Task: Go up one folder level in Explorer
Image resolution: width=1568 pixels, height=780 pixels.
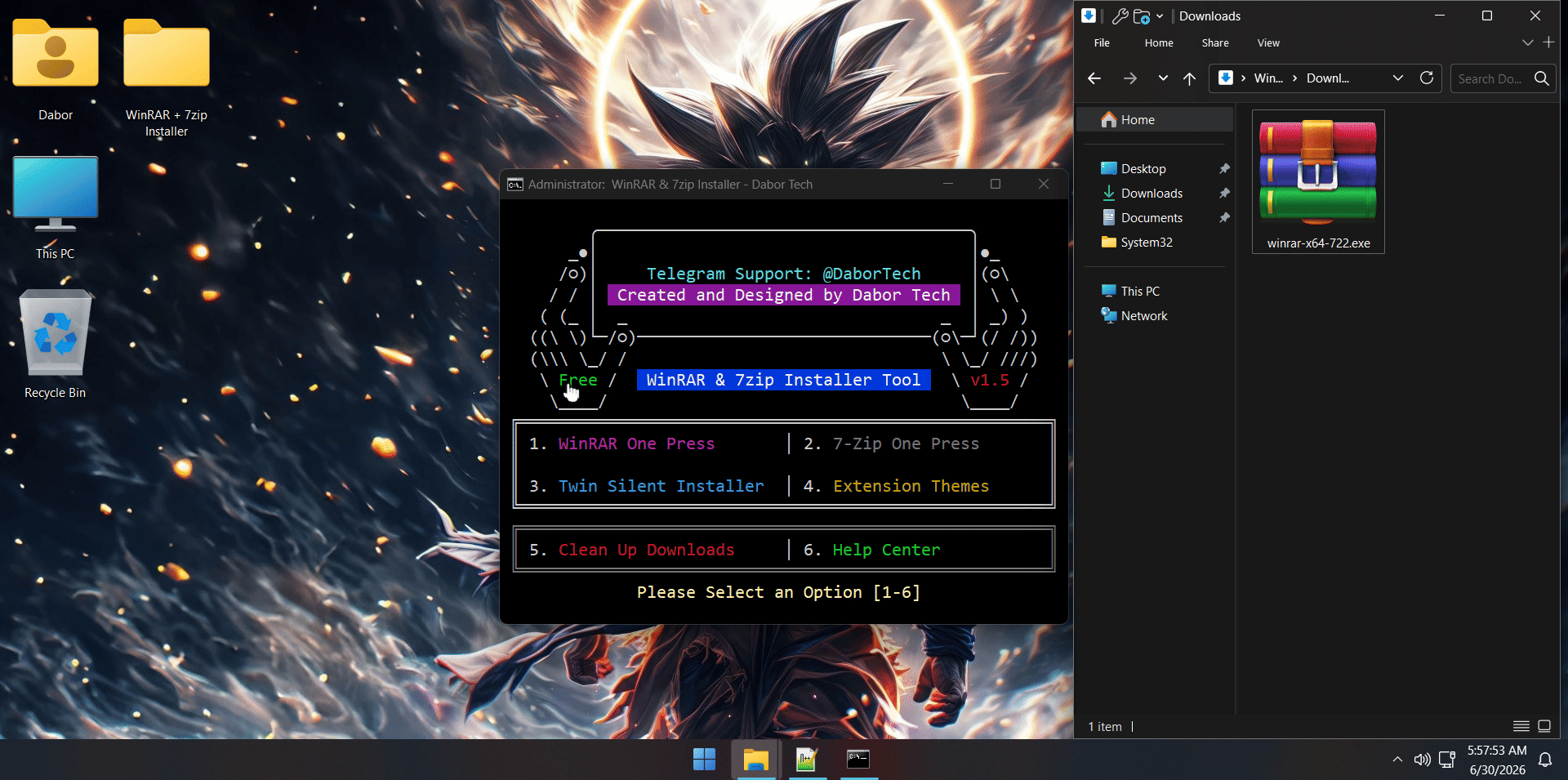Action: pyautogui.click(x=1189, y=78)
